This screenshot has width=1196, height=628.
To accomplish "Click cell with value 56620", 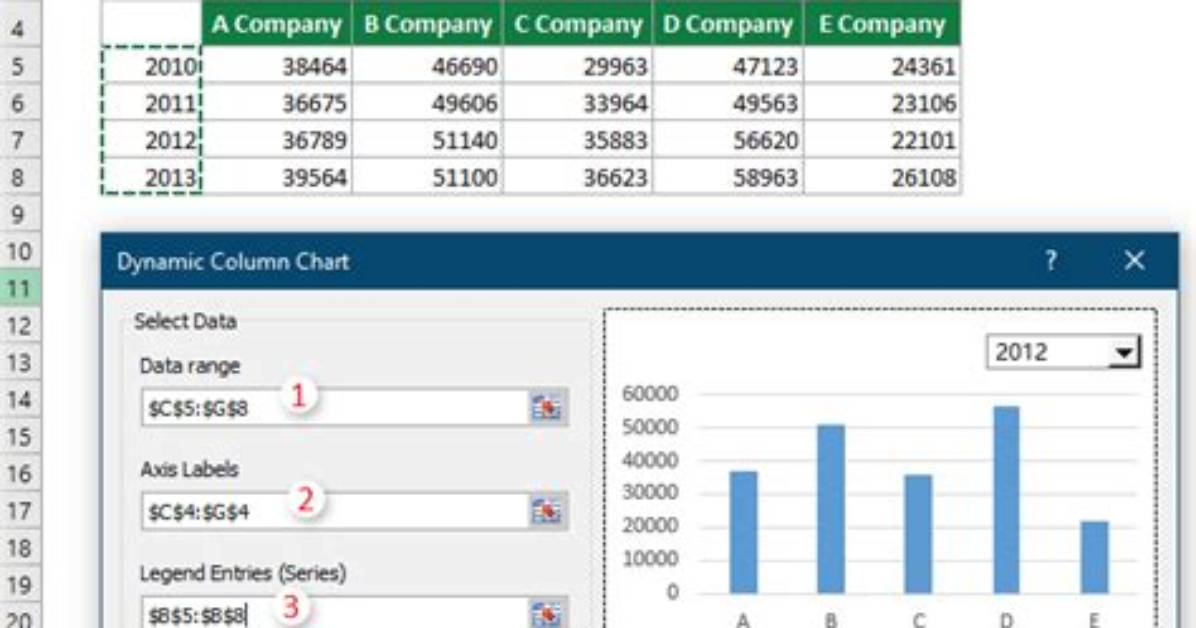I will pyautogui.click(x=728, y=140).
